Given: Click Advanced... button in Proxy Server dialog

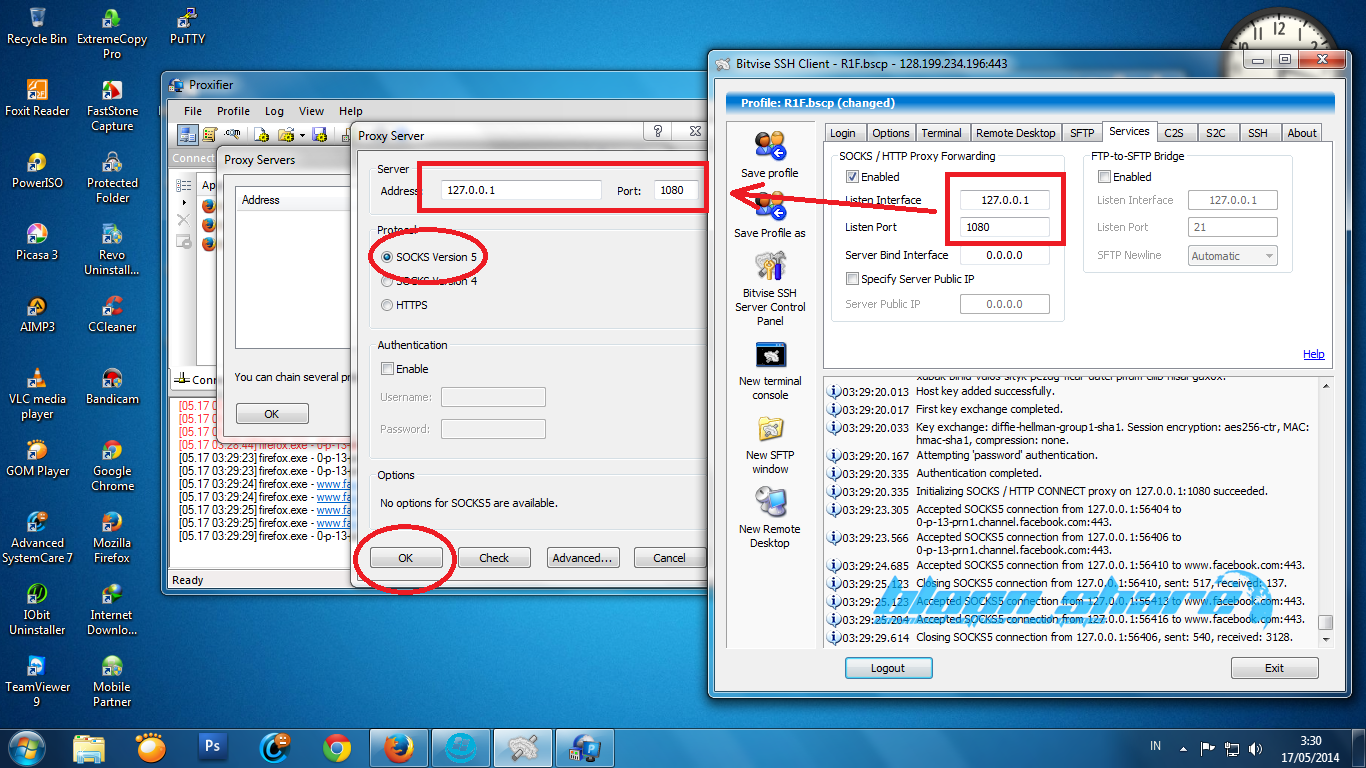Looking at the screenshot, I should click(x=582, y=558).
